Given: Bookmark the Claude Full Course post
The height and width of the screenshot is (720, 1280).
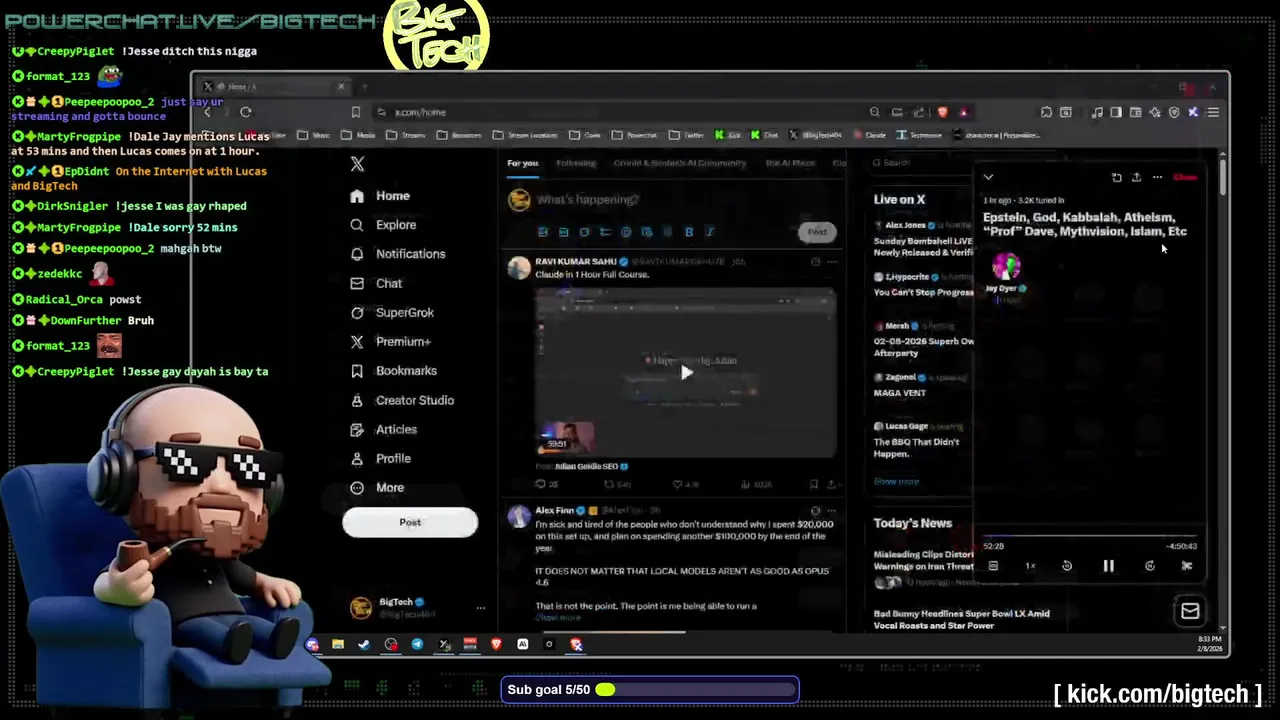Looking at the screenshot, I should tap(814, 484).
